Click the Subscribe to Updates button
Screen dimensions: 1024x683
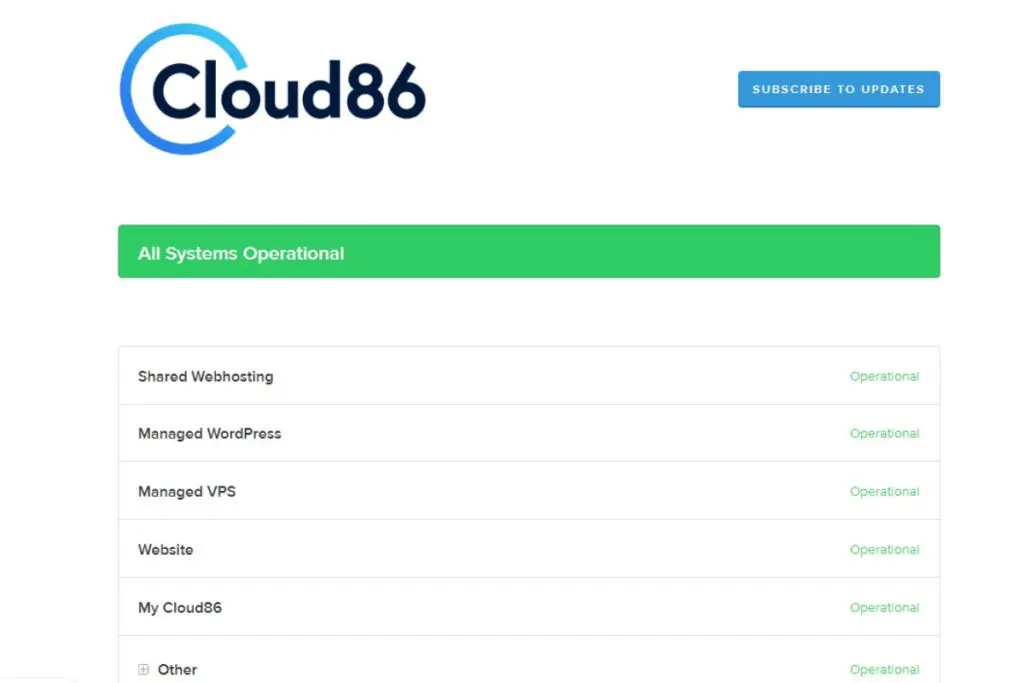click(839, 89)
